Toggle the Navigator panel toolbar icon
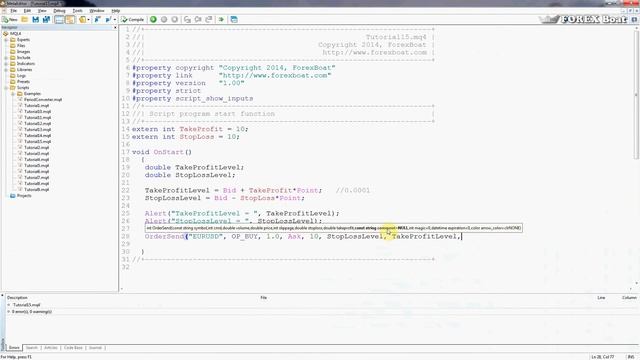Viewport: 640px width, 360px height. click(x=59, y=20)
